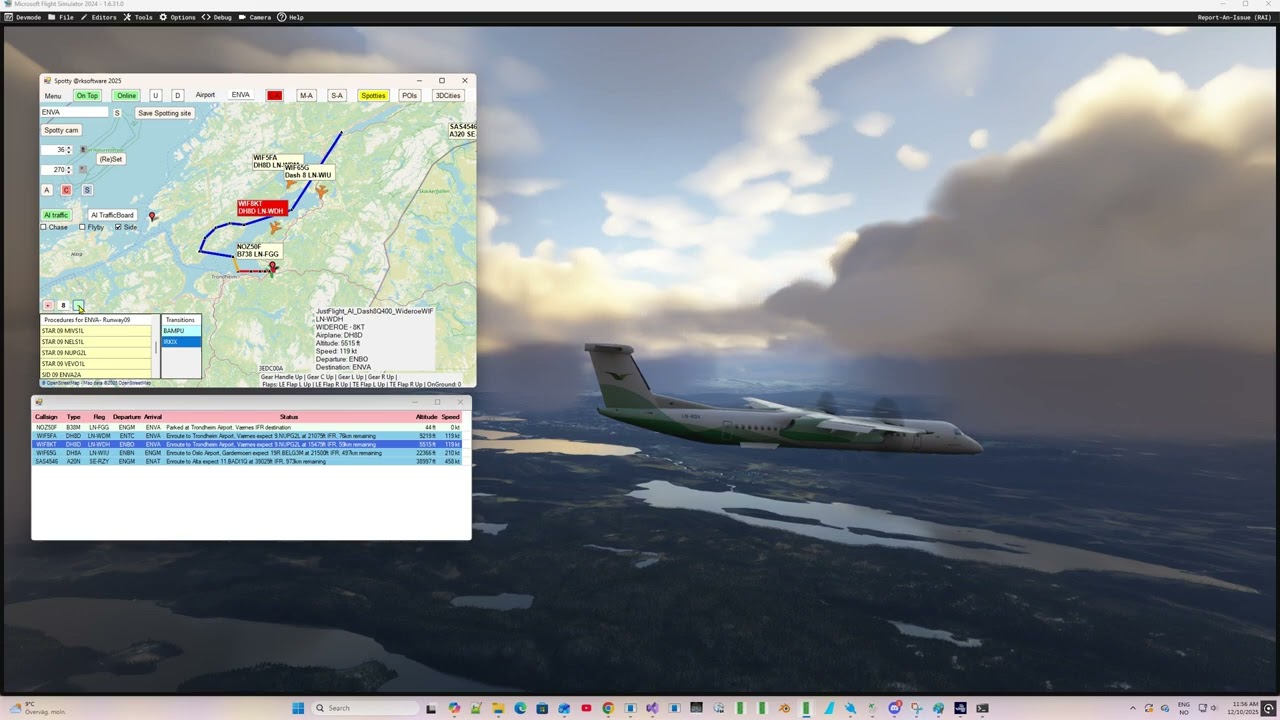Click the S search button beside ENVA field
The height and width of the screenshot is (720, 1280).
(x=117, y=113)
